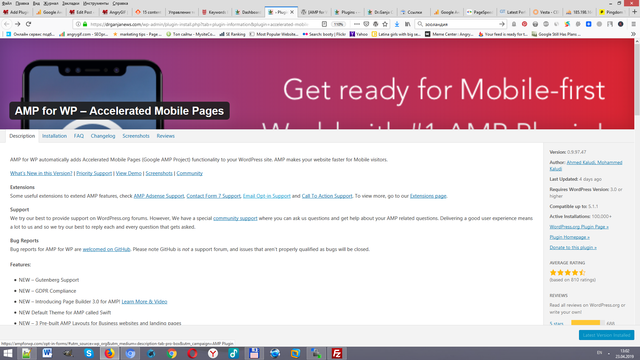Image resolution: width=640 pixels, height=360 pixels.
Task: Open Microsoft Word from the taskbar
Action: (47, 353)
